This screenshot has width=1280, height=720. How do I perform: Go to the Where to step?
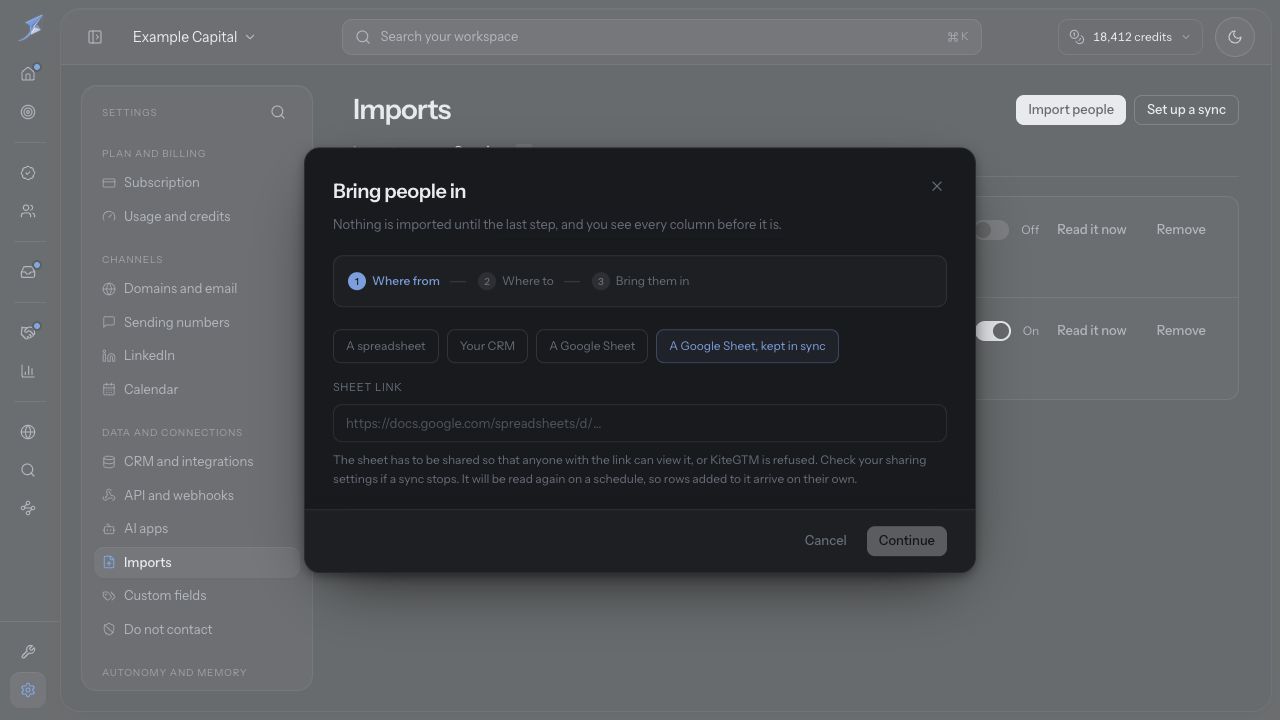click(x=516, y=281)
